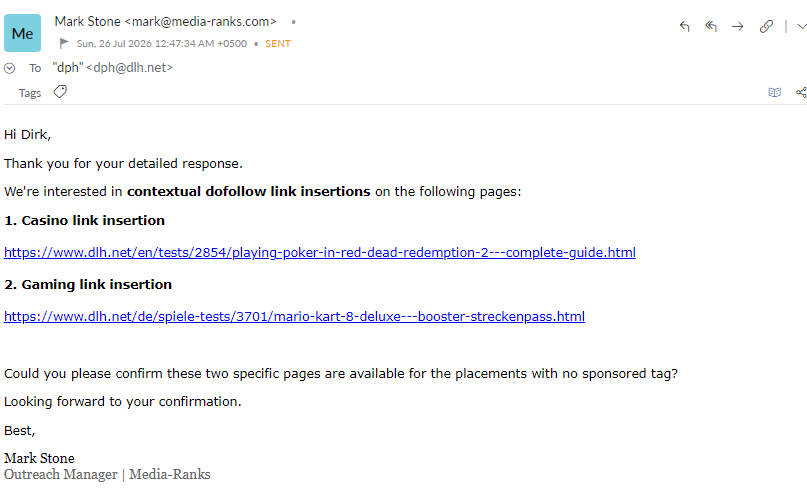The height and width of the screenshot is (500, 807).
Task: Click the email date timestamp
Action: (x=162, y=44)
